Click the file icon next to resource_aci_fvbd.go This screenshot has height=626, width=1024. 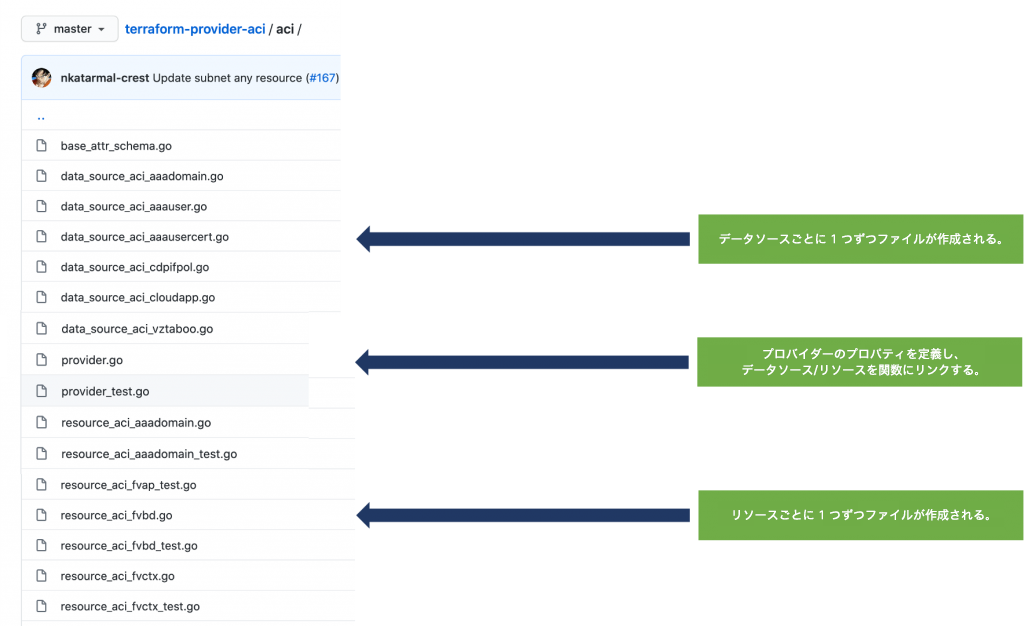click(x=41, y=515)
